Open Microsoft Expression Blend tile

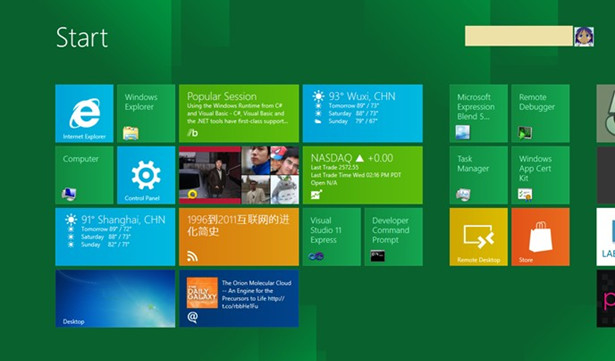[479, 113]
